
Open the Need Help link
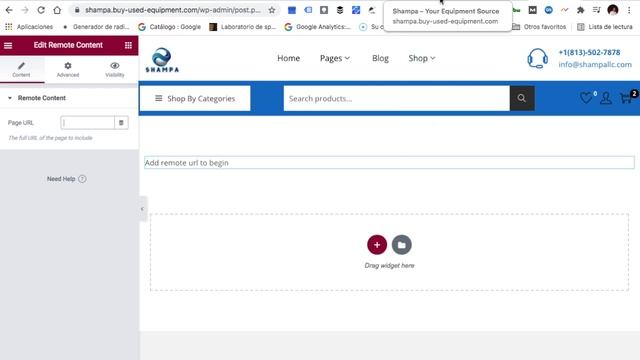click(x=66, y=179)
